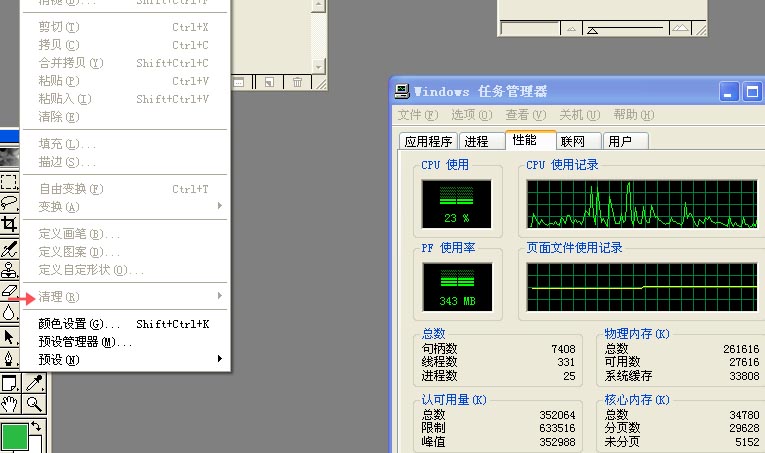Screen dimensions: 765x453
Task: Expand the 变换(A) submenu
Action: click(125, 207)
